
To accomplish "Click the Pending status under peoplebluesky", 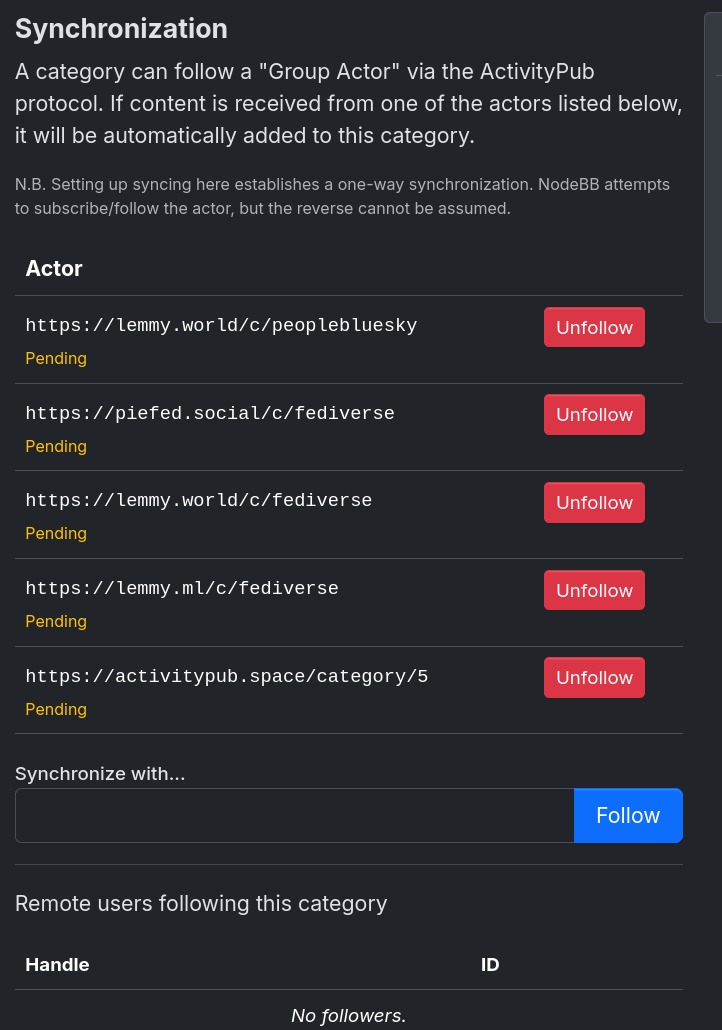I will pos(55,358).
